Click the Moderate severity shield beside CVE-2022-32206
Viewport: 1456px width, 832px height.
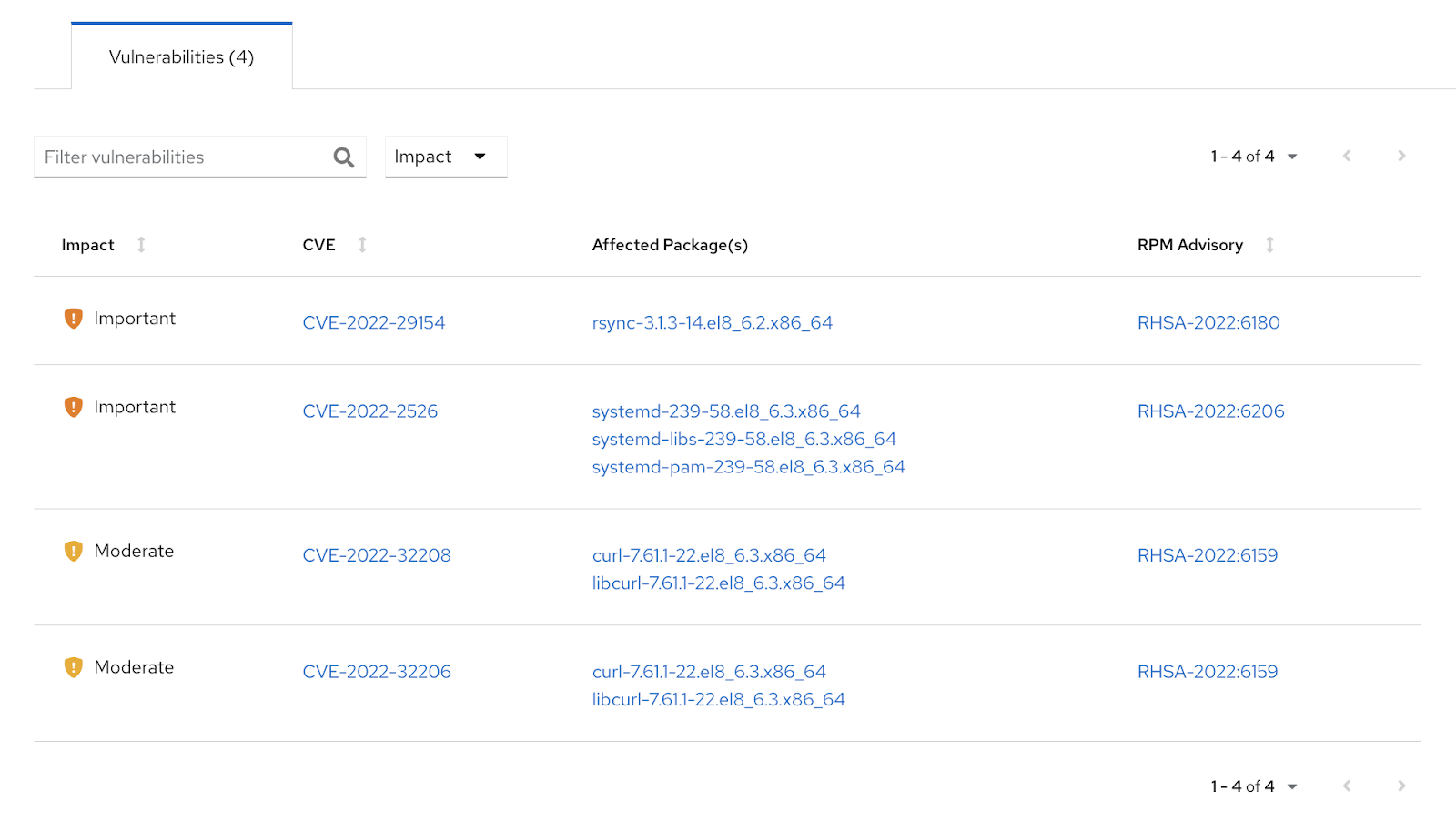point(73,667)
